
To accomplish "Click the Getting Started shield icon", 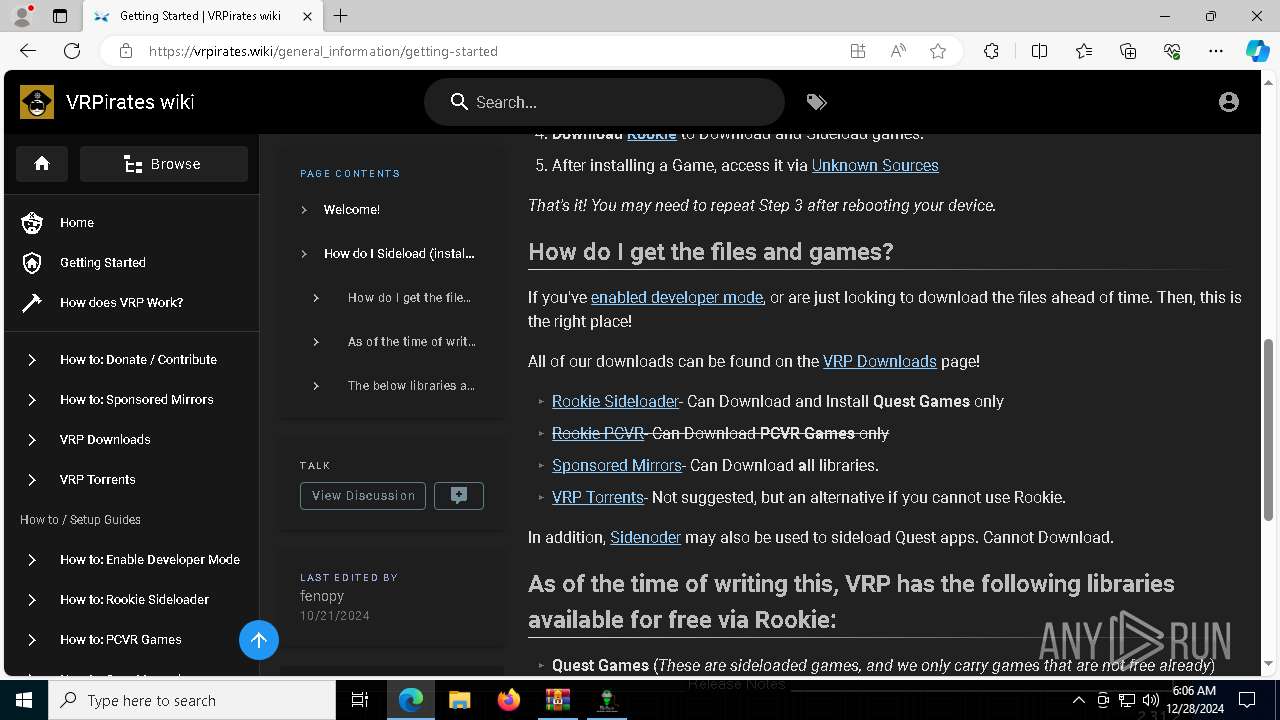I will click(x=32, y=262).
